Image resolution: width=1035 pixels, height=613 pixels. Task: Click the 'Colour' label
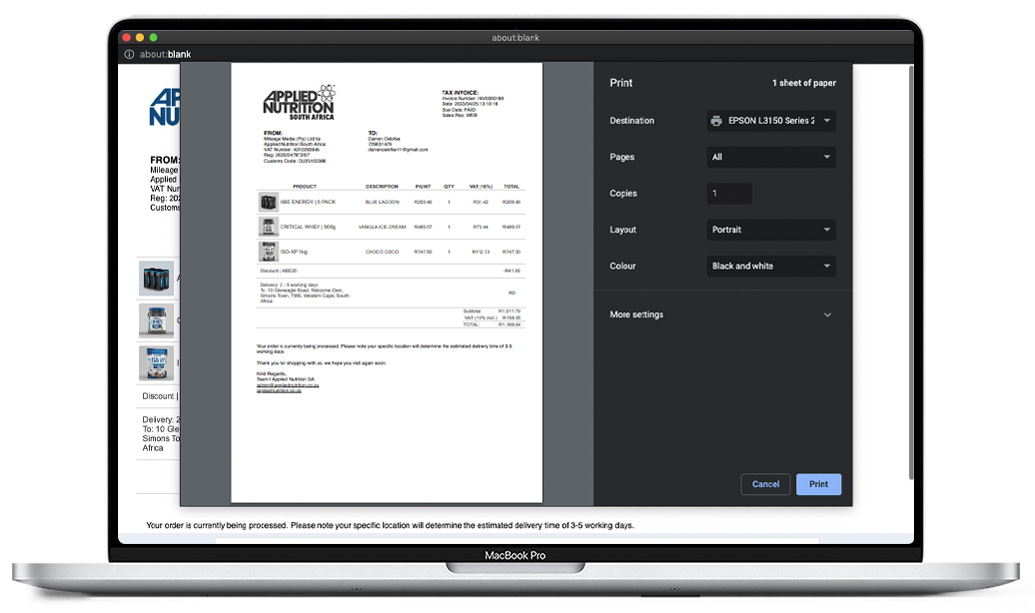(622, 266)
